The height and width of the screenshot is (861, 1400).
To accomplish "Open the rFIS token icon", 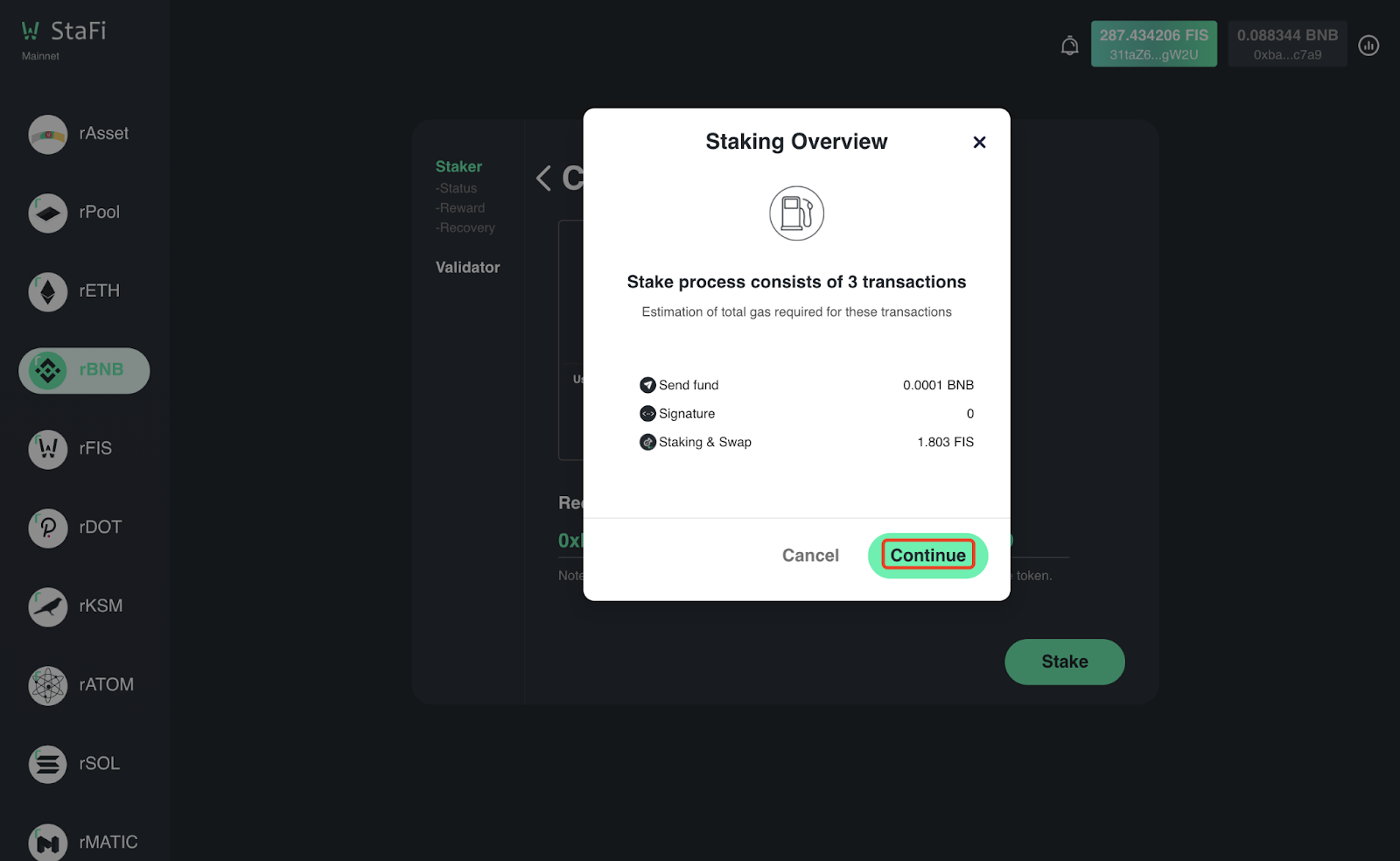I will coord(48,450).
